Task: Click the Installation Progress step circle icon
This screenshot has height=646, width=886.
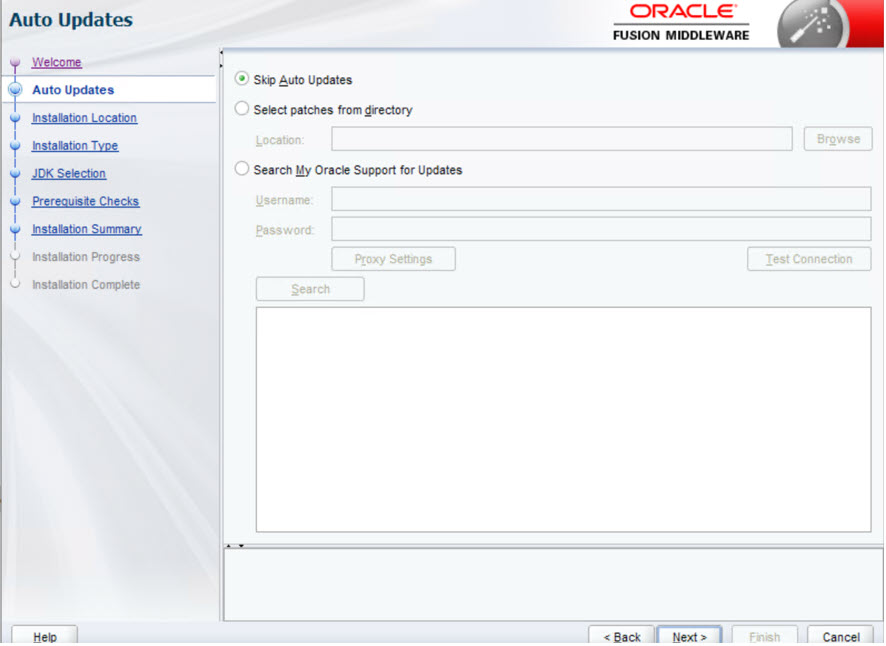Action: click(15, 256)
